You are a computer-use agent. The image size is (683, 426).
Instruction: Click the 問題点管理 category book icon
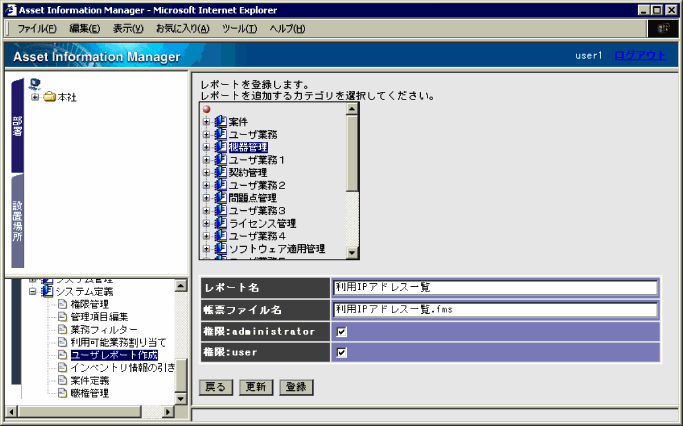[221, 197]
